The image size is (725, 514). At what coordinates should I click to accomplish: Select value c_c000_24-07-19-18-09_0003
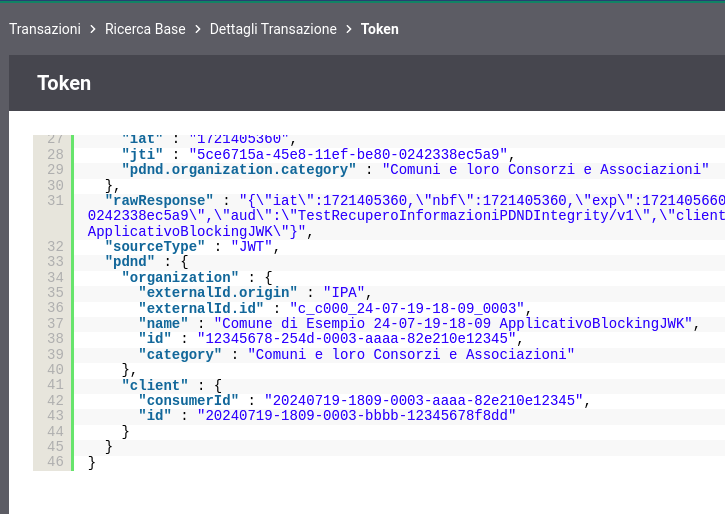[x=407, y=308]
